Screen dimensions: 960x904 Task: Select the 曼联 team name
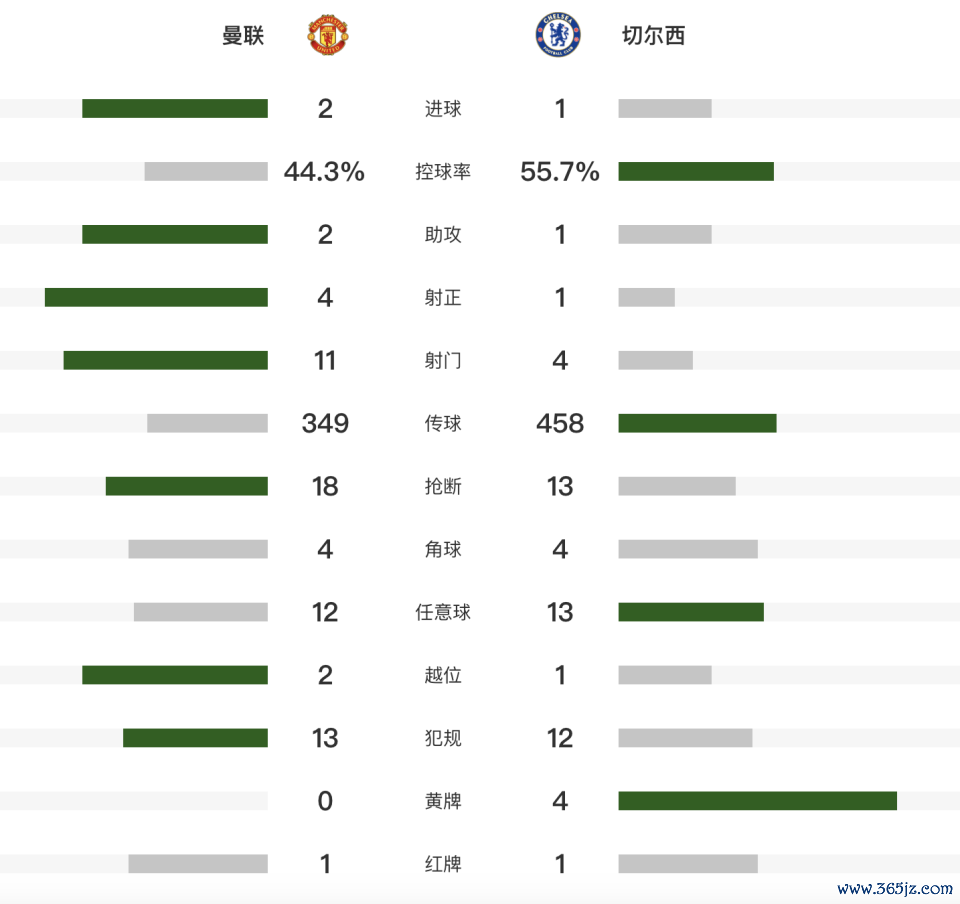(243, 36)
